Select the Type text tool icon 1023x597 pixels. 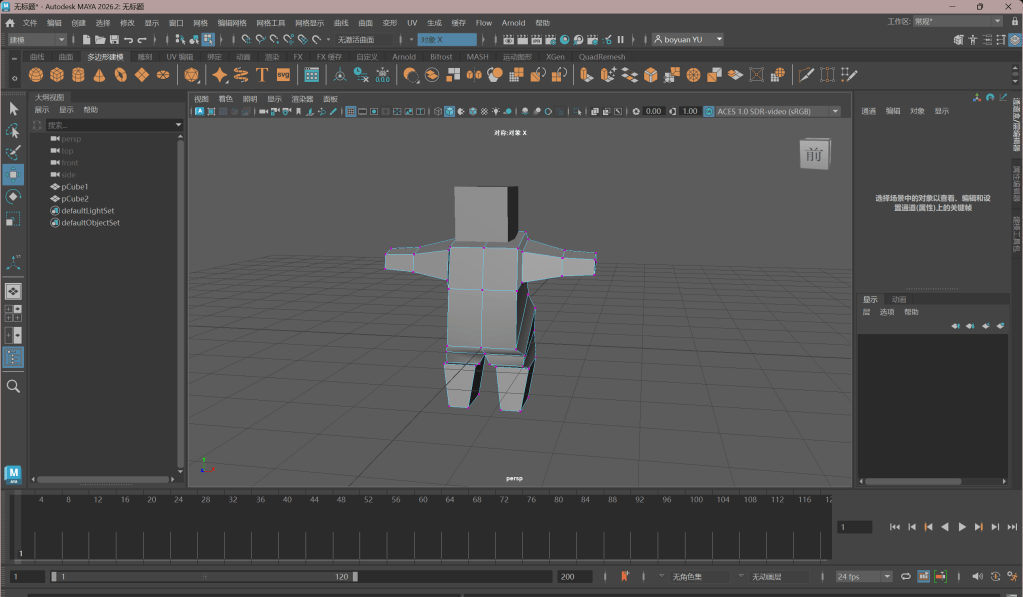tap(262, 75)
